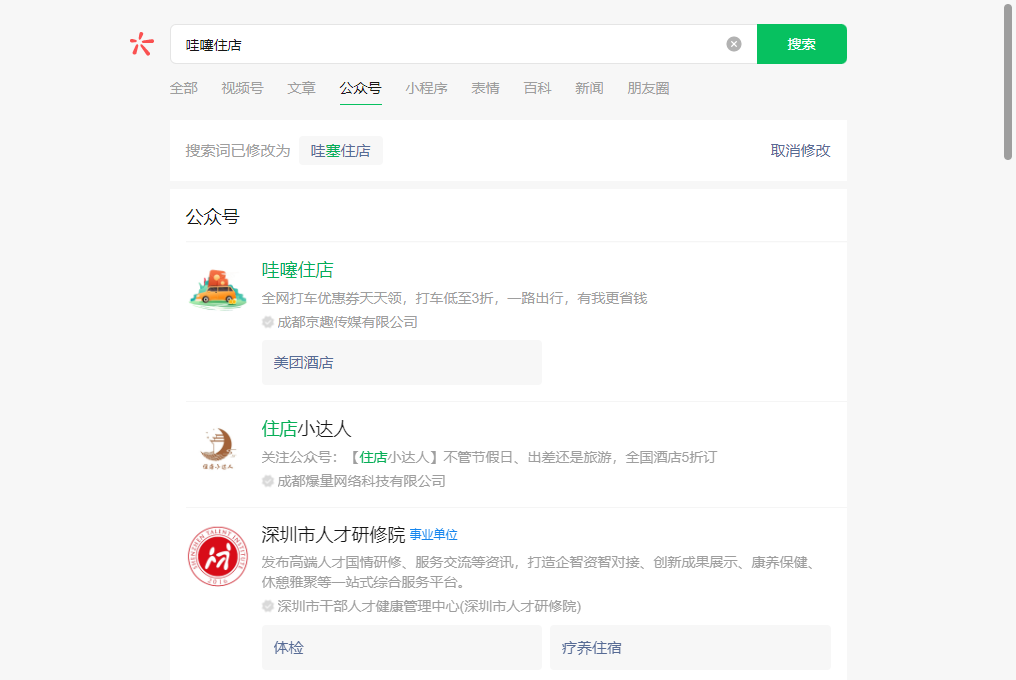This screenshot has height=680, width=1016.
Task: Select the 公众号 tab
Action: pyautogui.click(x=360, y=88)
